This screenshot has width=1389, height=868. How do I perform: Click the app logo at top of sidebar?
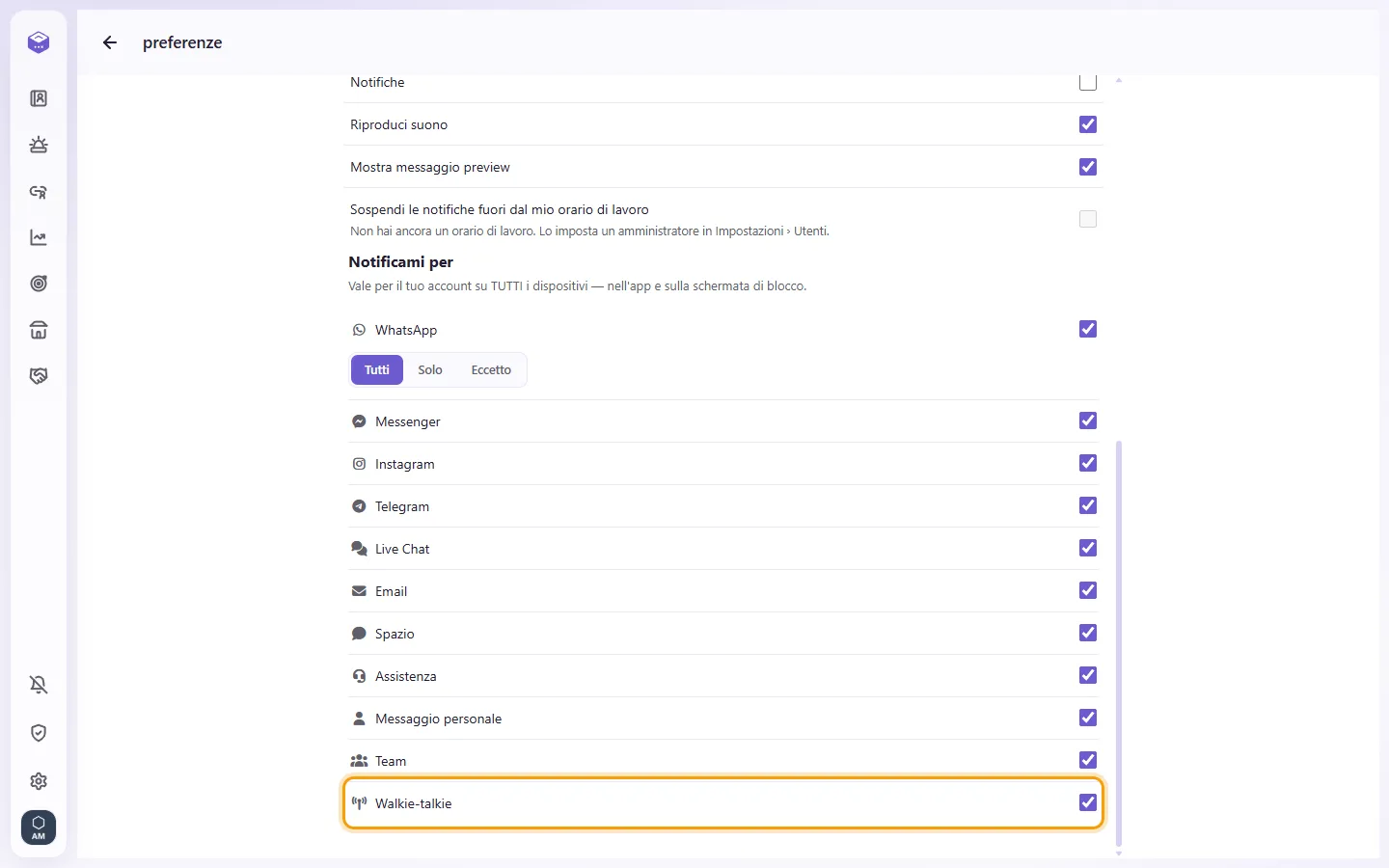pos(39,42)
